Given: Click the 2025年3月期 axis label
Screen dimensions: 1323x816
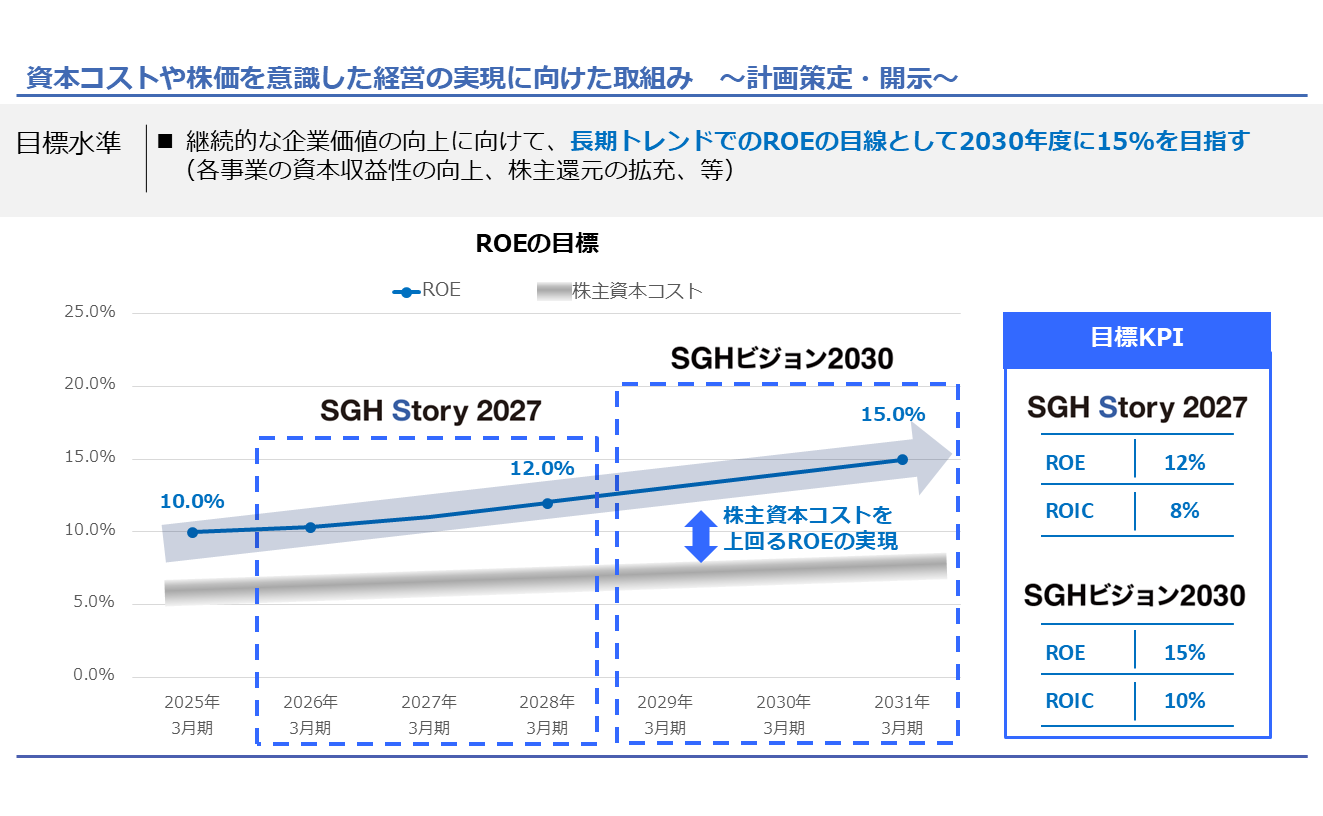Looking at the screenshot, I should 192,715.
